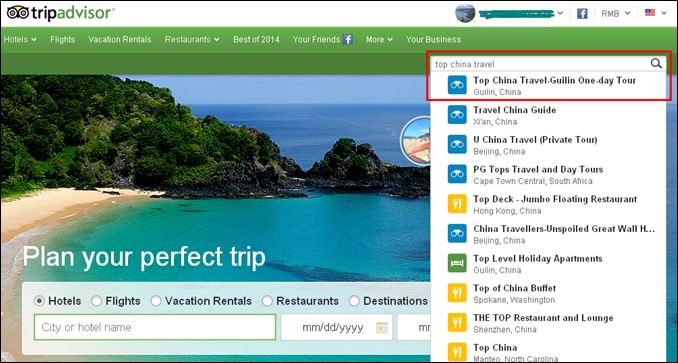Choose Top Level Holiday Apartments suggestion

(548, 263)
